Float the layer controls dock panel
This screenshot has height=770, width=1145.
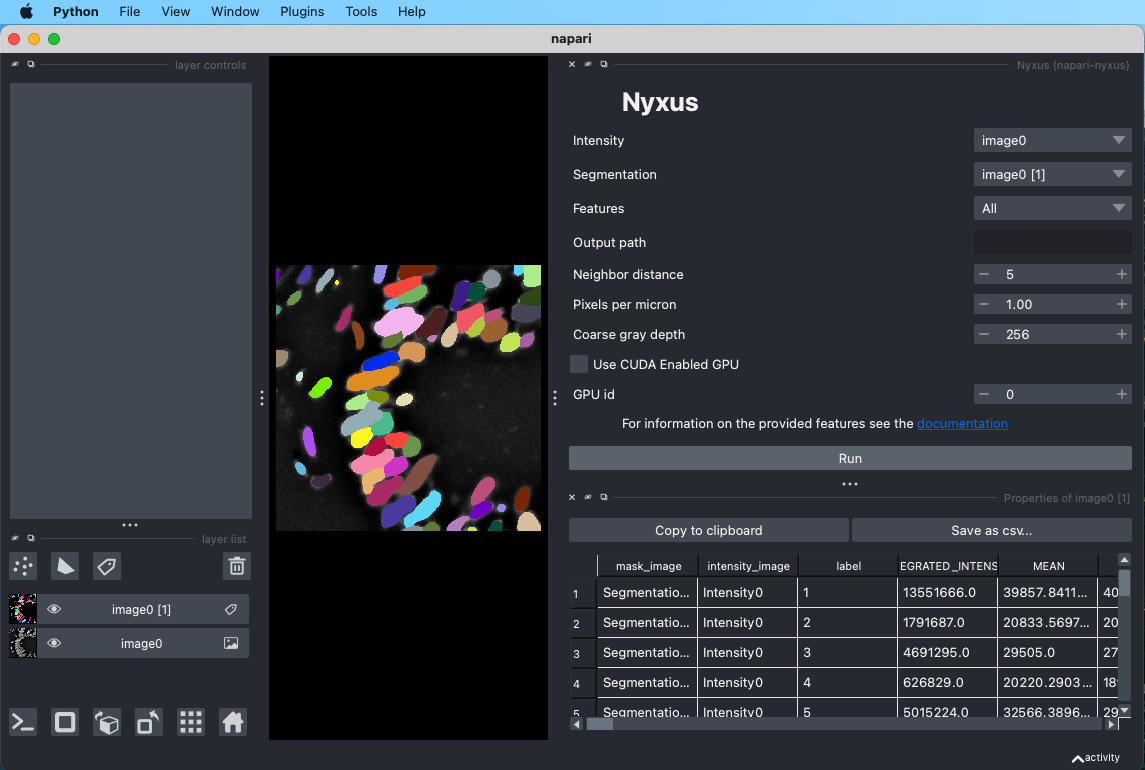31,64
